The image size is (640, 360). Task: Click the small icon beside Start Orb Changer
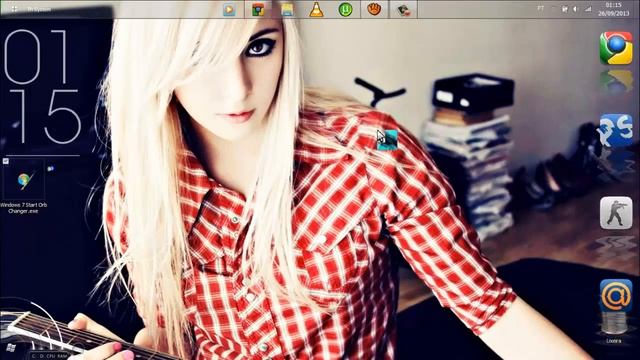point(51,168)
